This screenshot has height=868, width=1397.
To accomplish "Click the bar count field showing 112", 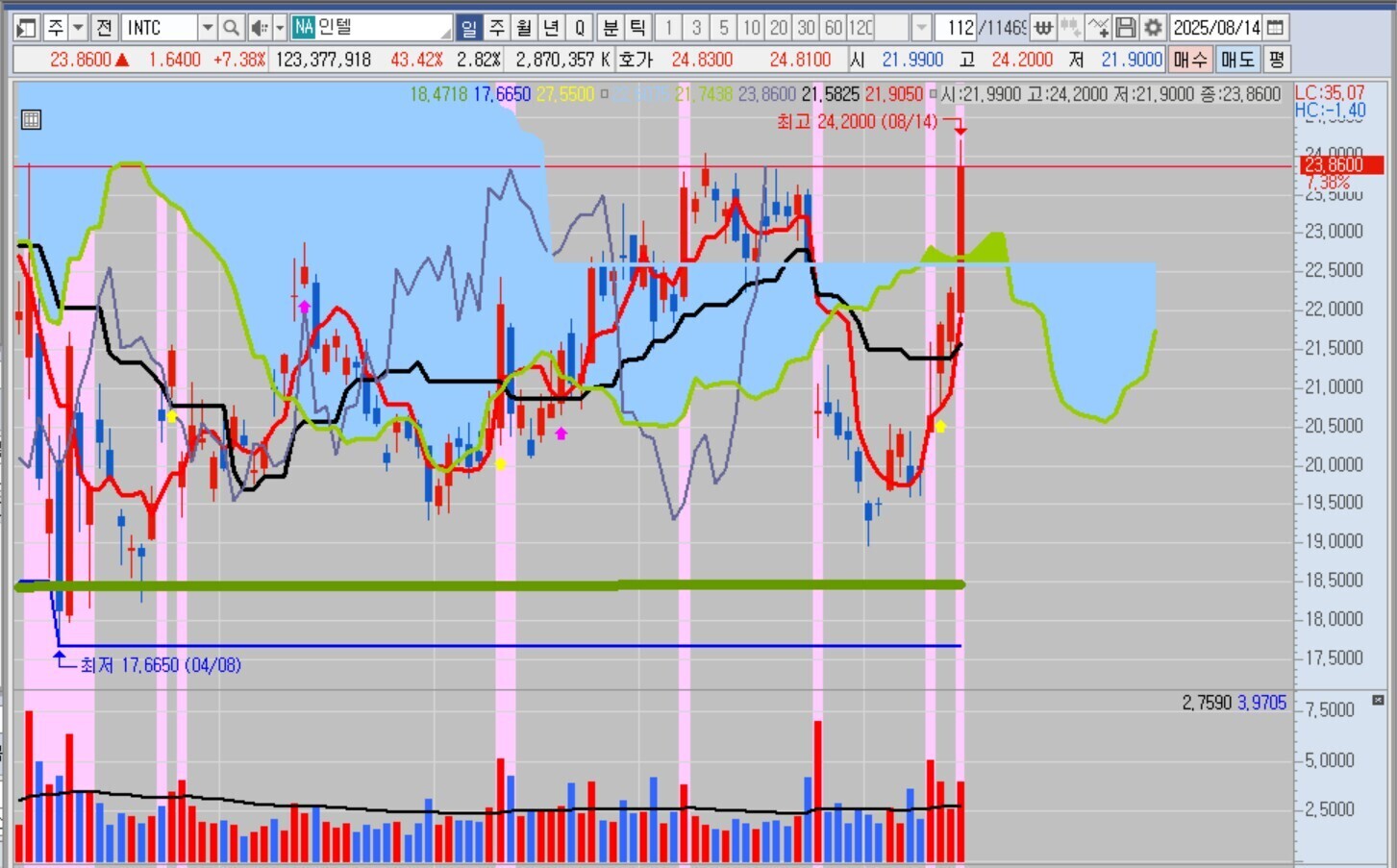I will [x=956, y=28].
